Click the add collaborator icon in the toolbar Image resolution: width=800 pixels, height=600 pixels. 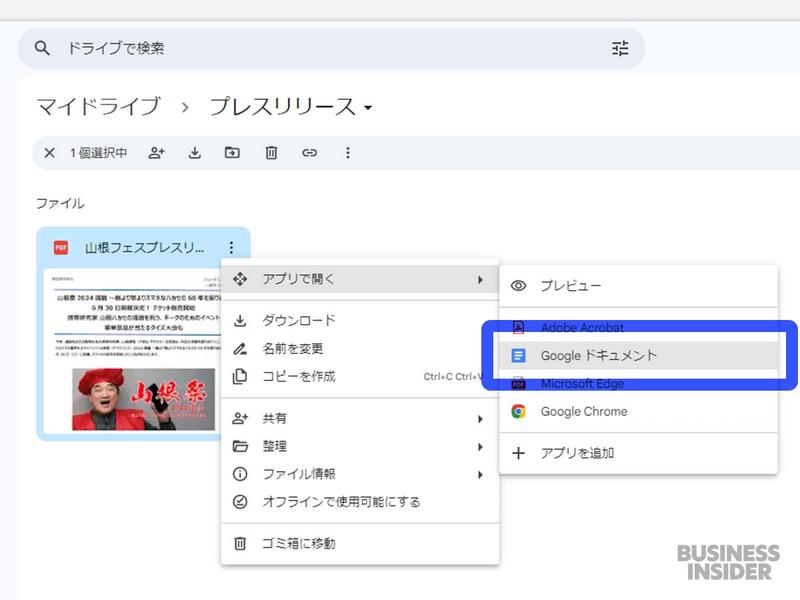click(x=155, y=153)
